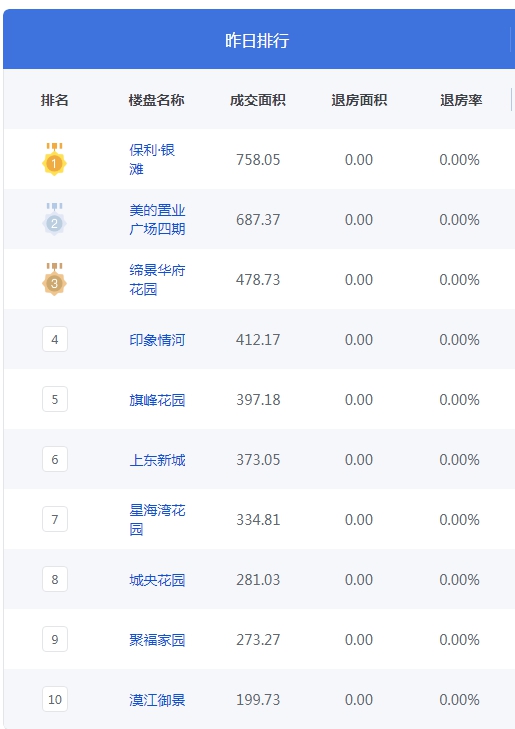Open the 旗峰花园 property link

tap(157, 400)
